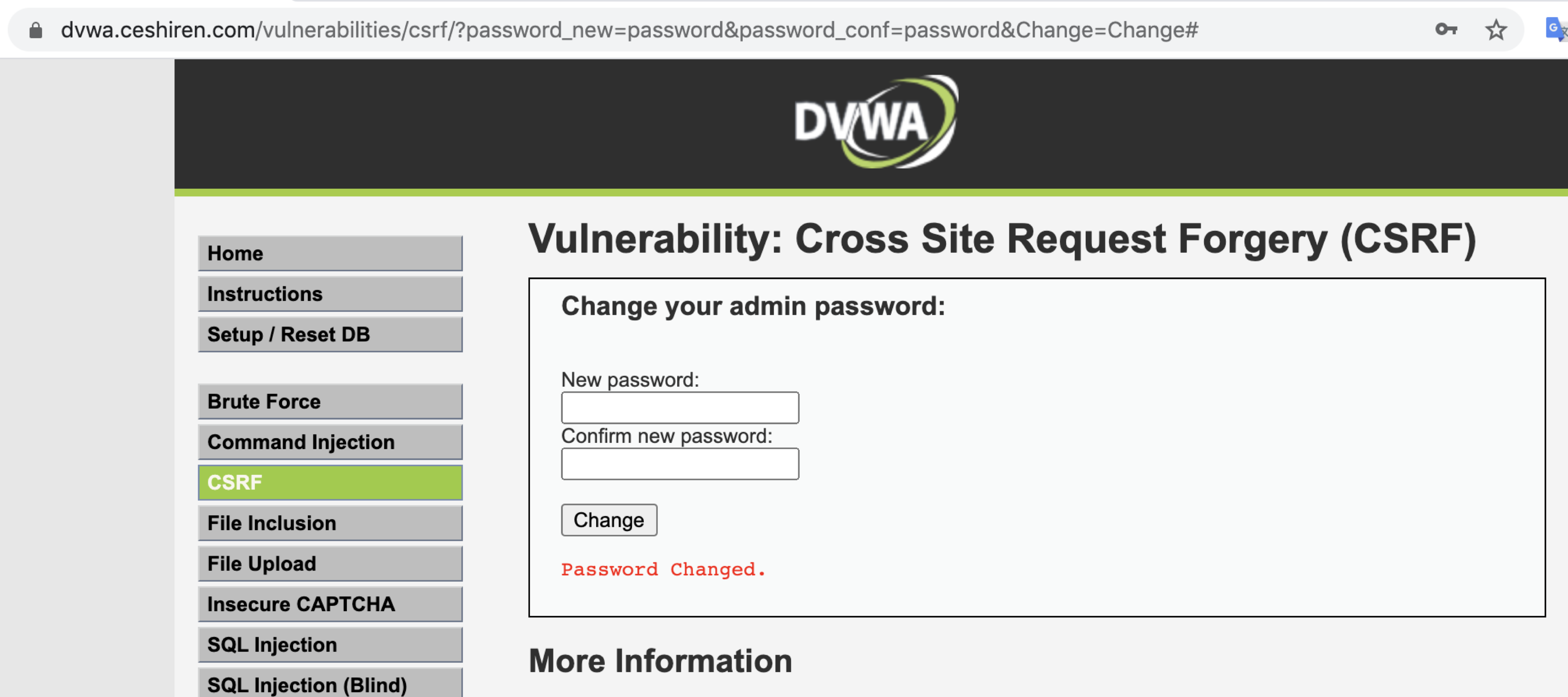The image size is (1568, 697).
Task: Open the saved passwords key icon
Action: point(1446,29)
